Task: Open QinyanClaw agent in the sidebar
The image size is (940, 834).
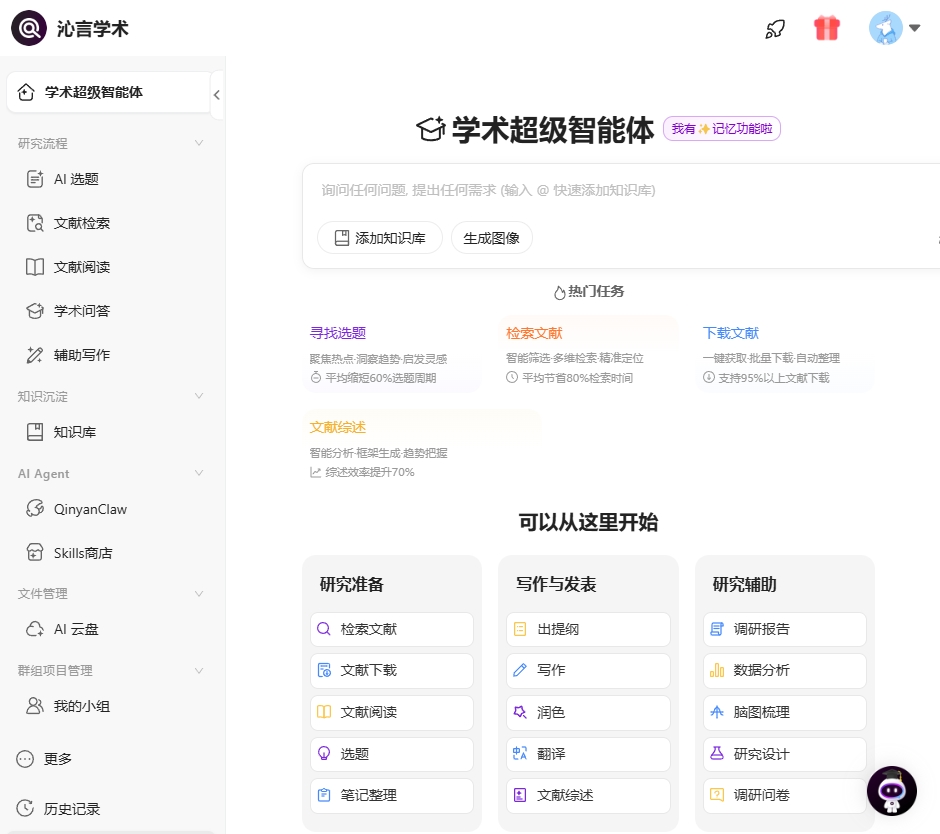Action: (x=89, y=509)
